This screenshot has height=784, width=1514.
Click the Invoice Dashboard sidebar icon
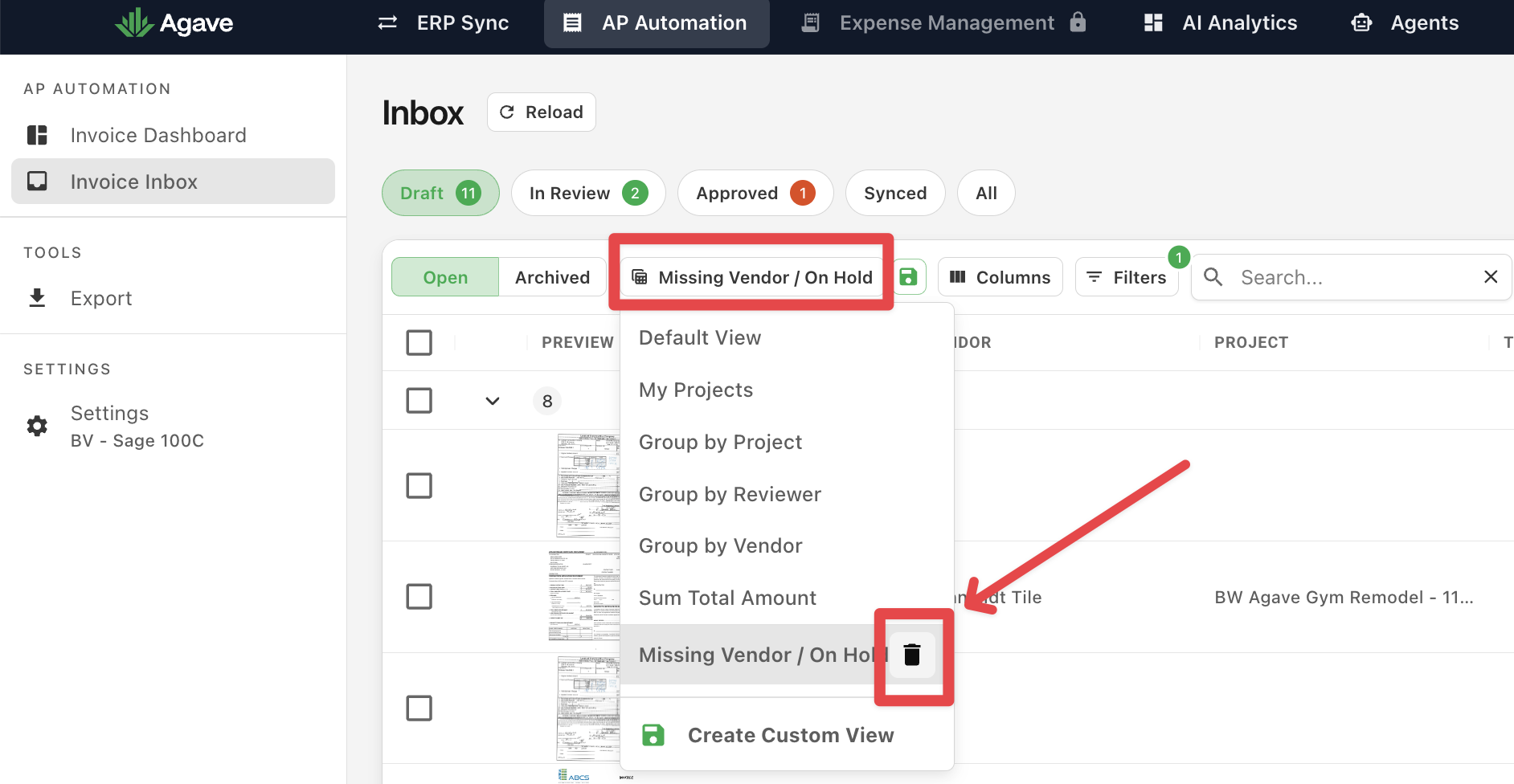37,135
